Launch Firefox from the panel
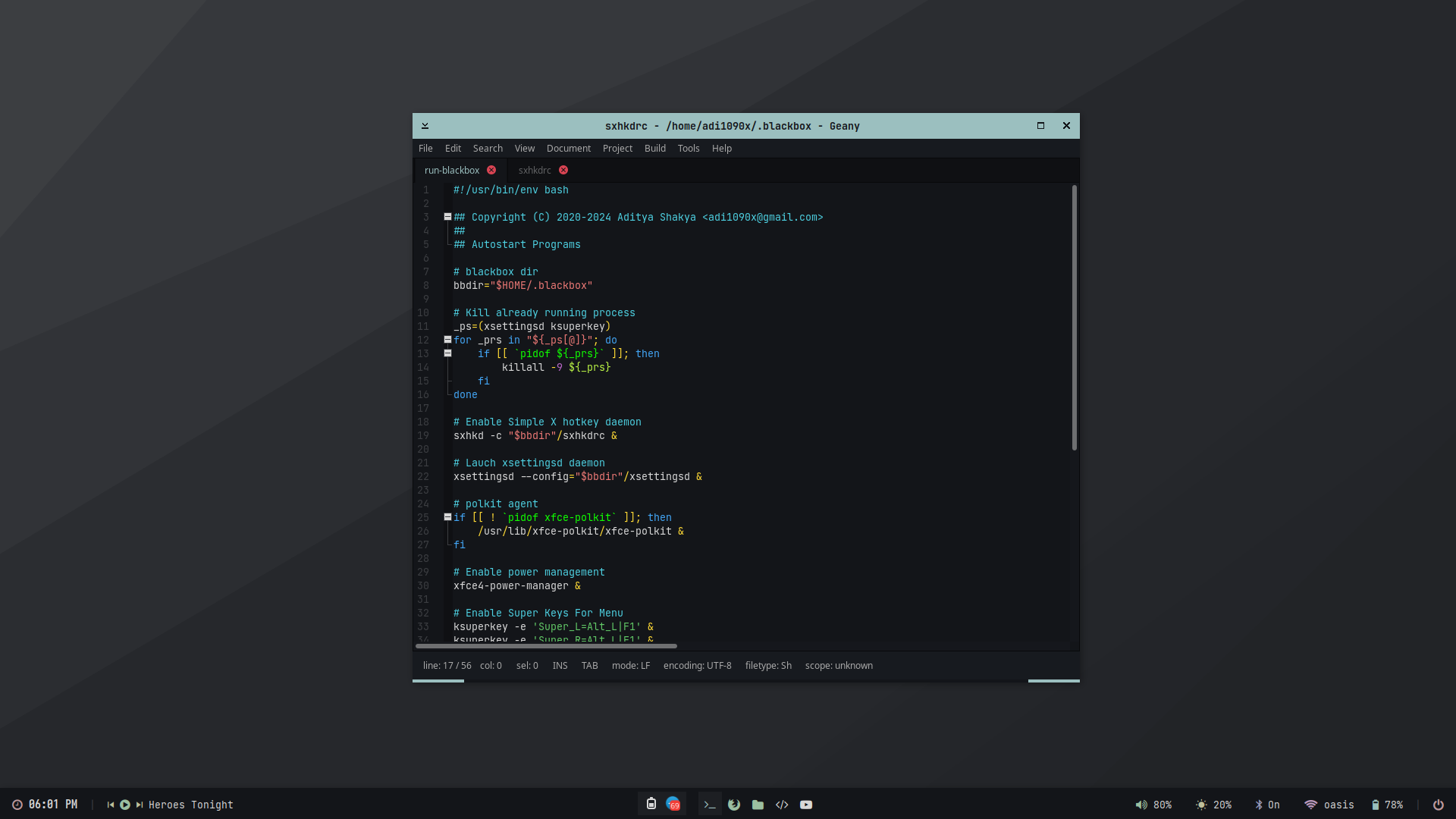The width and height of the screenshot is (1456, 819). (734, 805)
